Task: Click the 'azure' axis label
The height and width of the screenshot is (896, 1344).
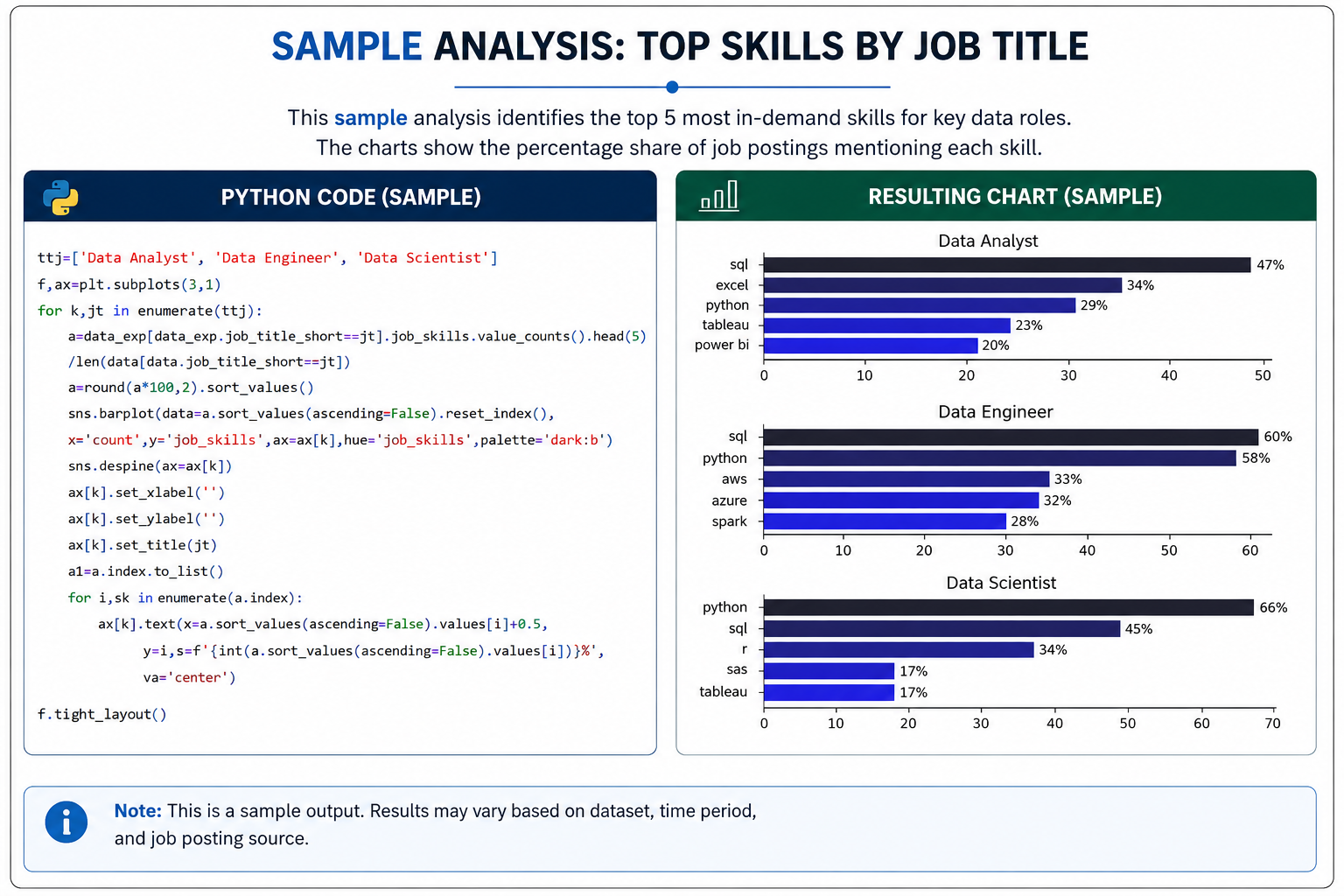Action: coord(729,500)
